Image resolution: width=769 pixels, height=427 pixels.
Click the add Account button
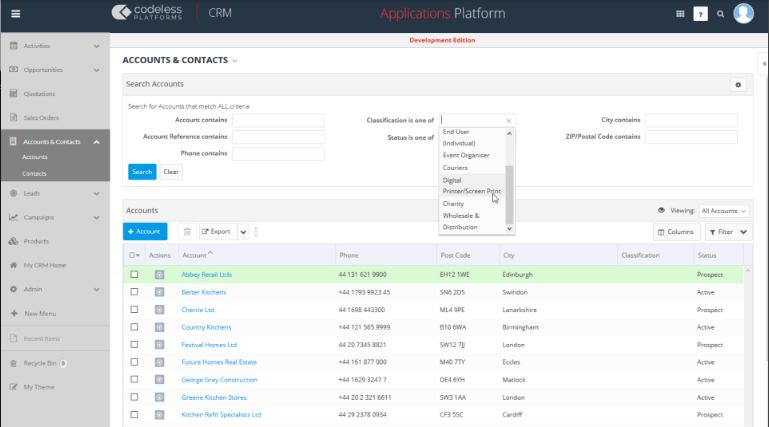145,231
